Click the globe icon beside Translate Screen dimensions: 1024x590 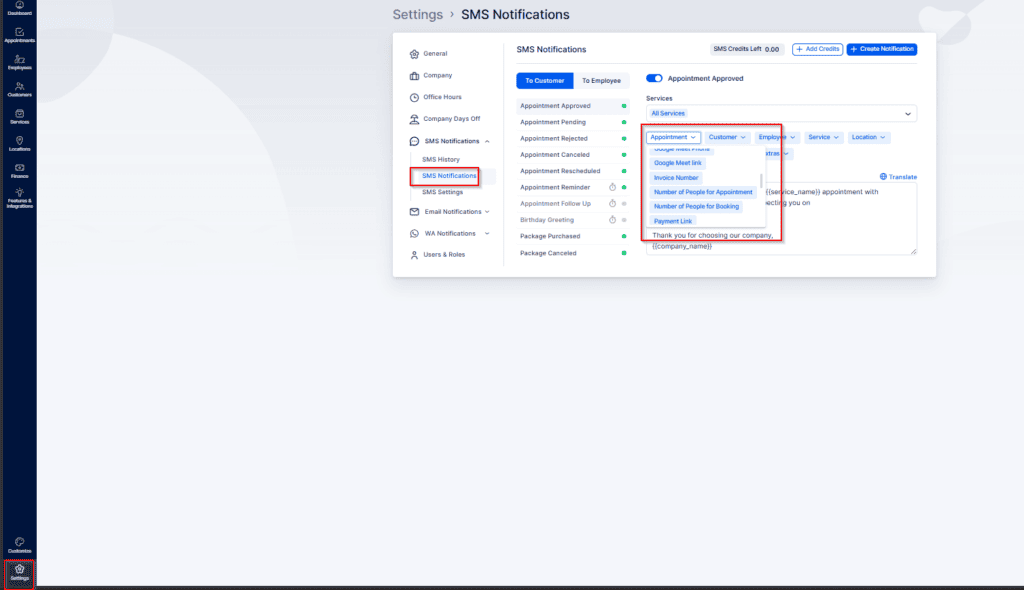(883, 176)
